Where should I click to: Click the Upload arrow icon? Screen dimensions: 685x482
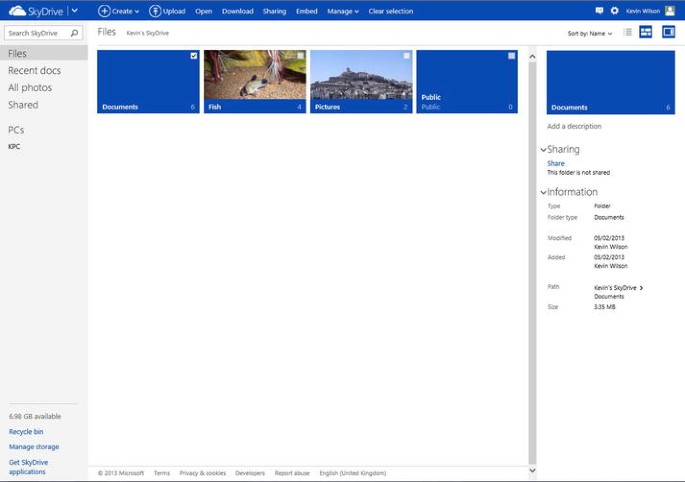tap(155, 11)
